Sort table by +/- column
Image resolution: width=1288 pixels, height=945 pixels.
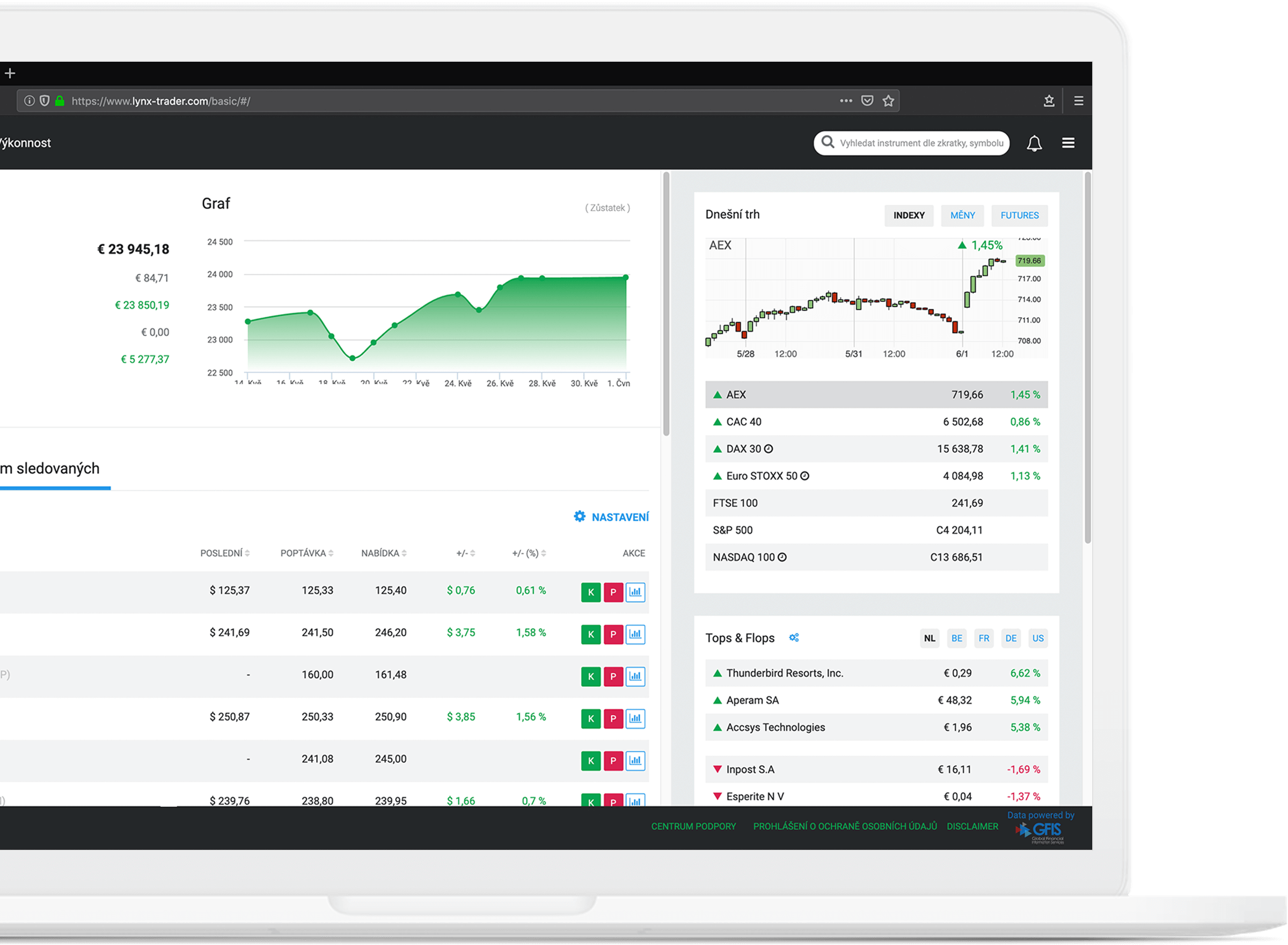[465, 553]
